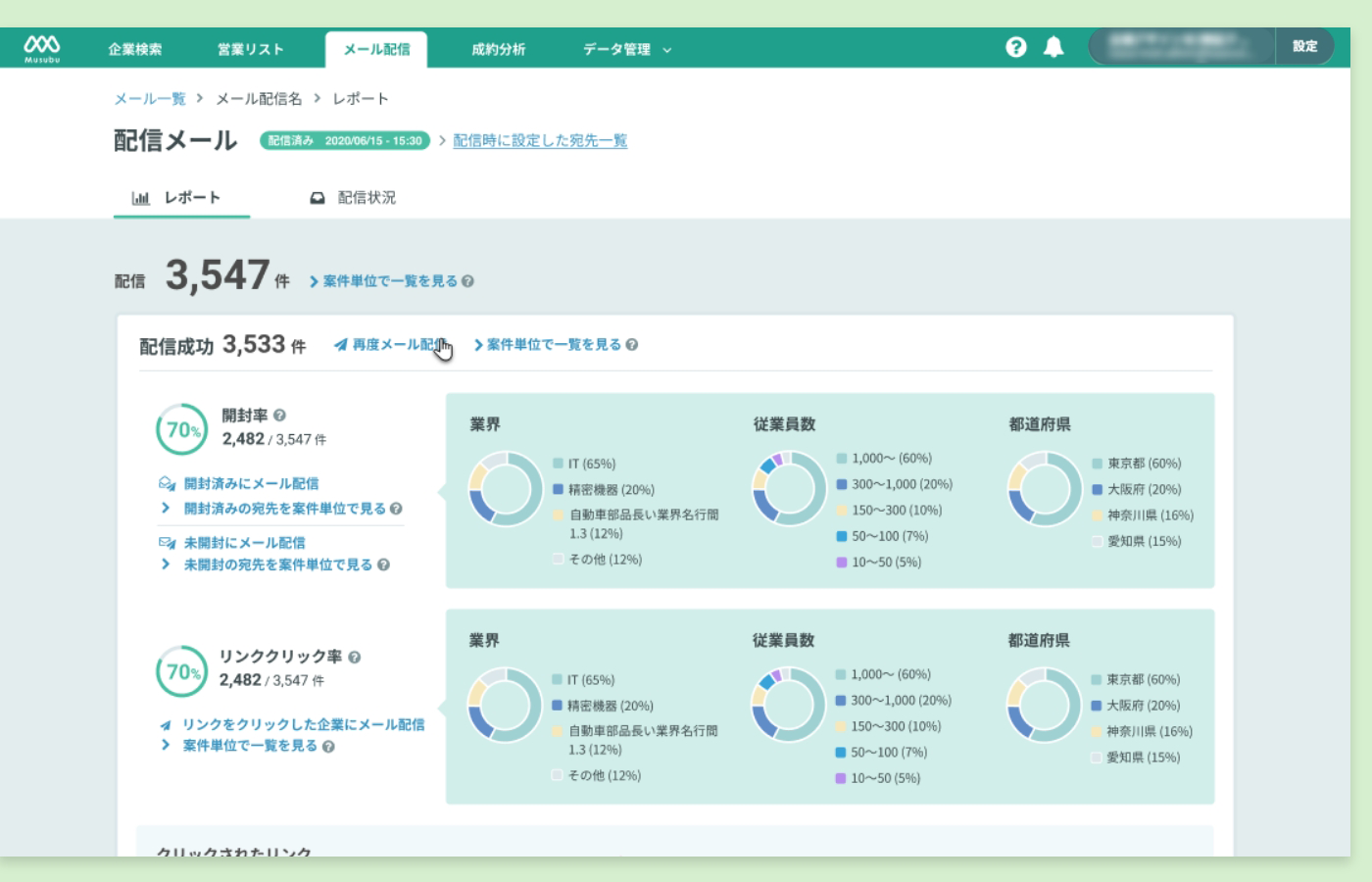Image resolution: width=1372 pixels, height=882 pixels.
Task: Click 70% circular gauge for 開封率
Action: [182, 429]
